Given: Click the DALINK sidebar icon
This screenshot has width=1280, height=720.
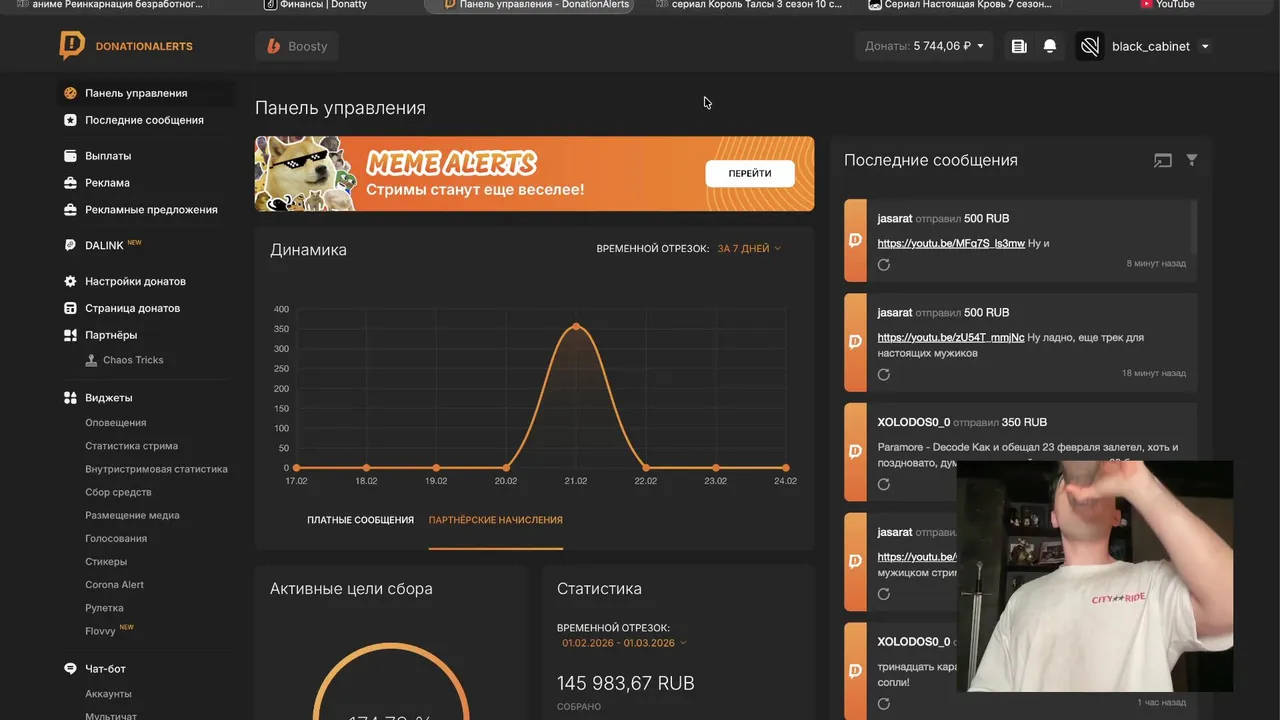Looking at the screenshot, I should 70,245.
